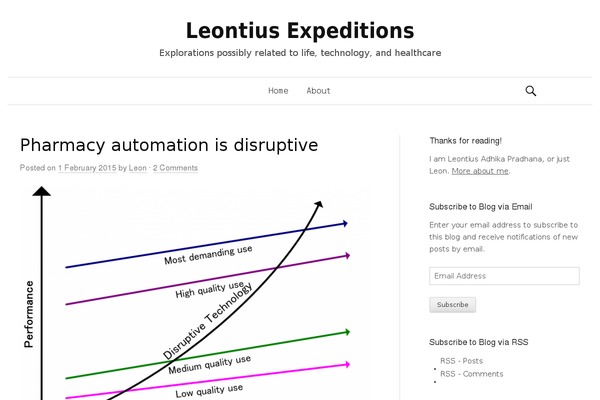Image resolution: width=600 pixels, height=400 pixels.
Task: Click the Subscribe button
Action: [x=453, y=305]
